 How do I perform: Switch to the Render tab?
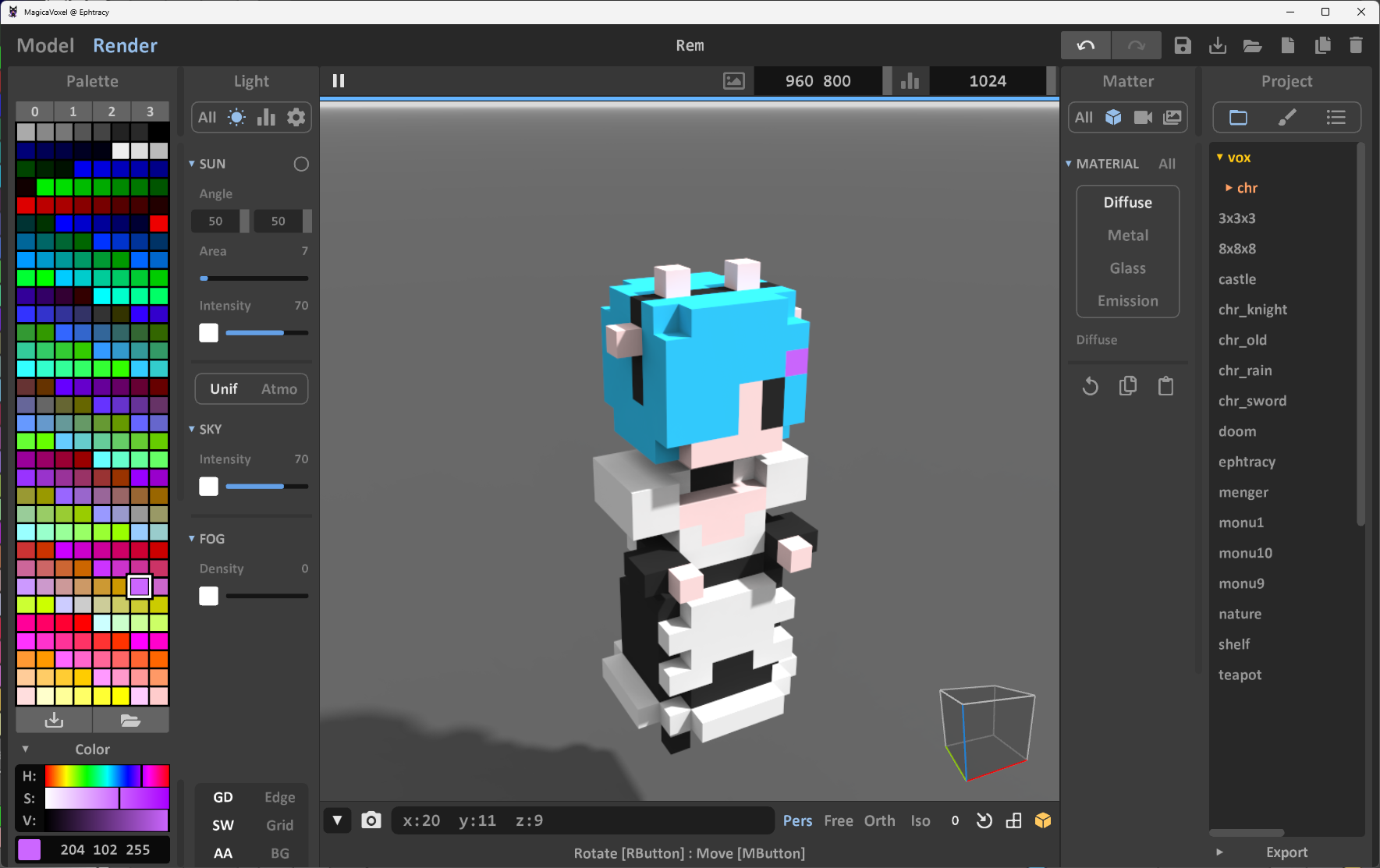(125, 45)
